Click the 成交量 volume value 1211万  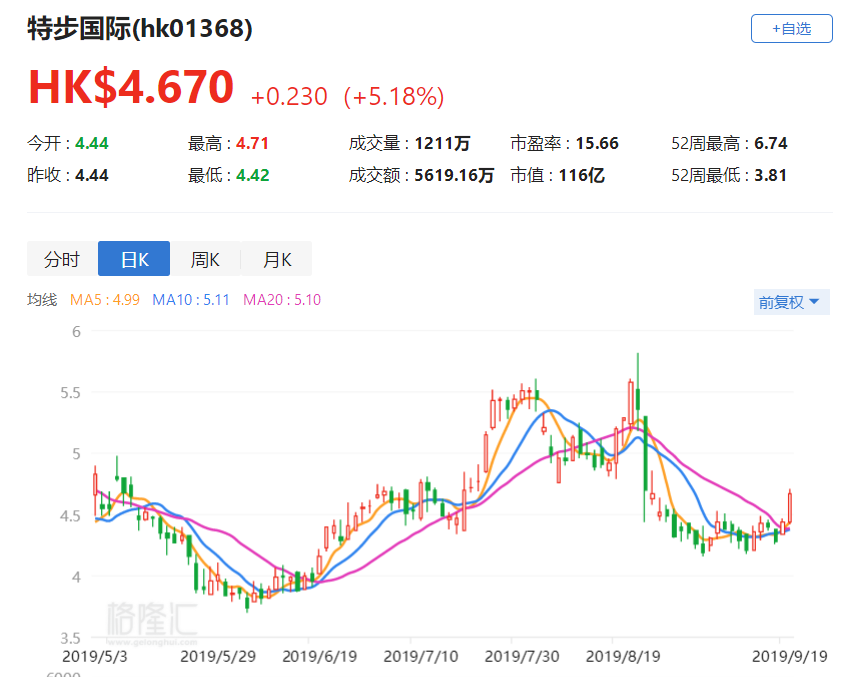[x=442, y=143]
